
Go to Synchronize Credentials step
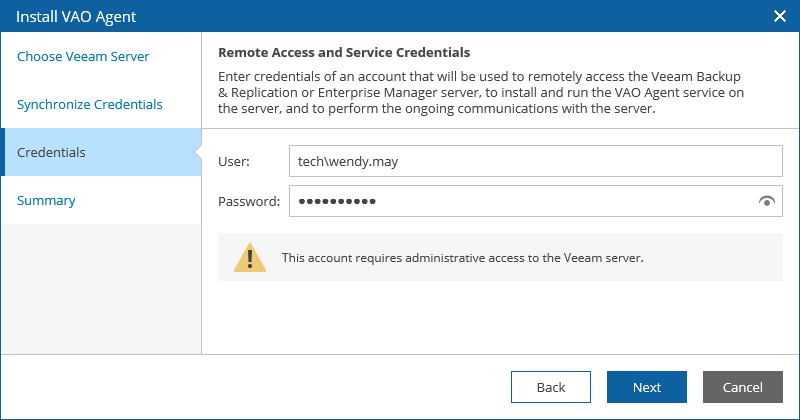(89, 104)
